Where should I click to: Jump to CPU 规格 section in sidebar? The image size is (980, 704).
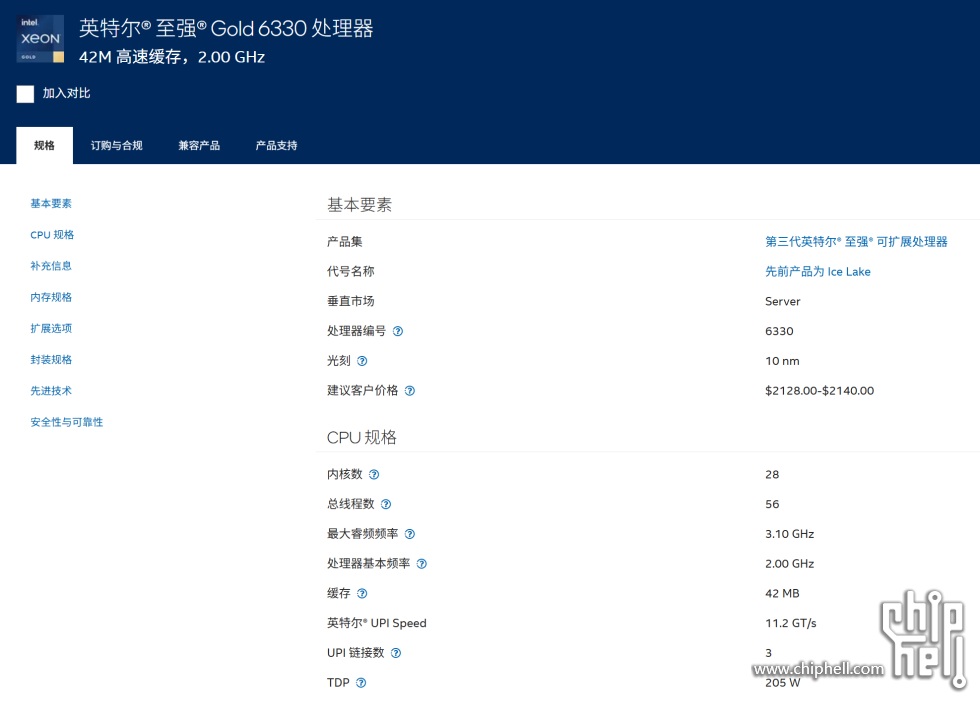coord(52,234)
